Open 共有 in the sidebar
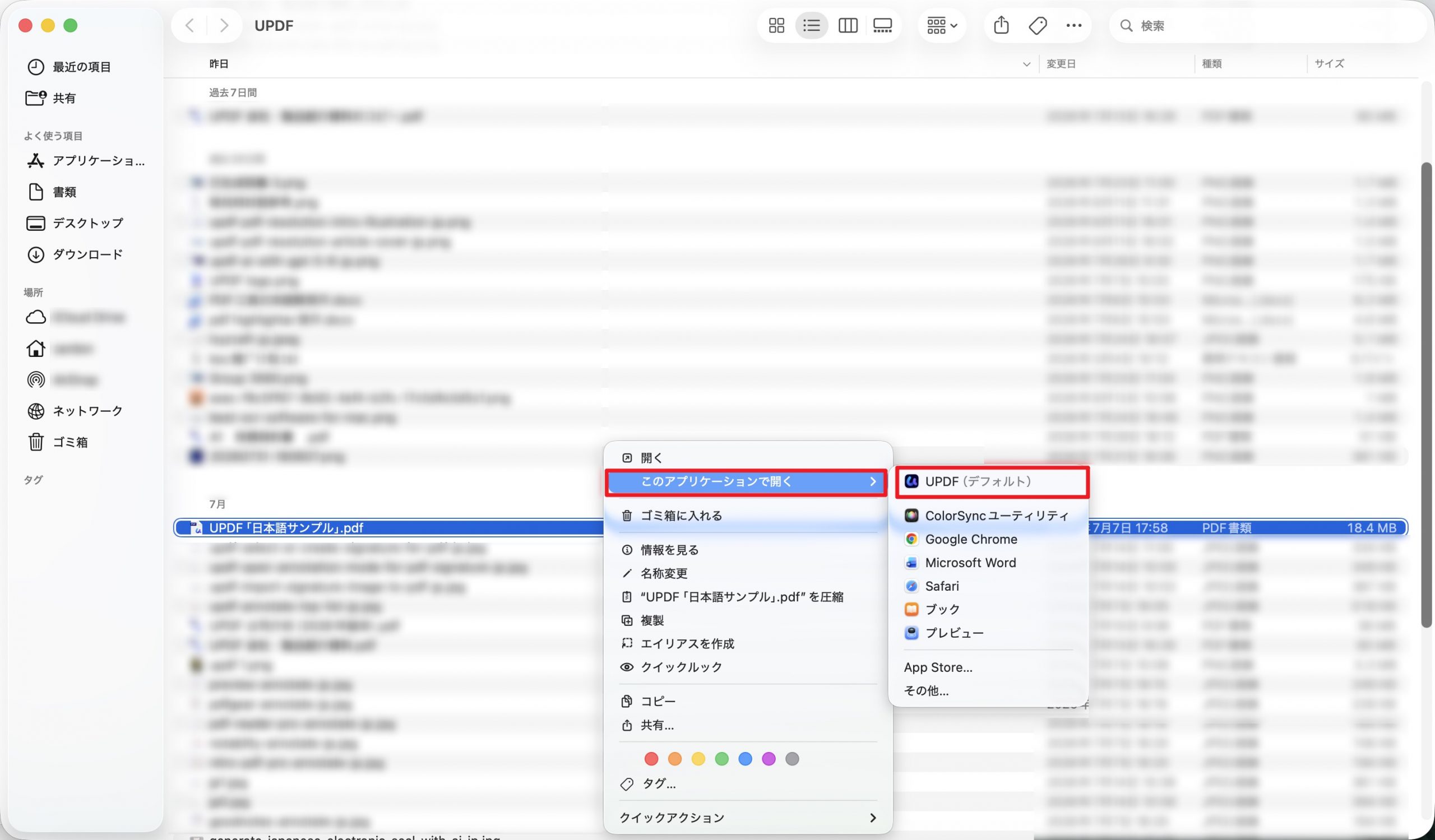 coord(51,99)
